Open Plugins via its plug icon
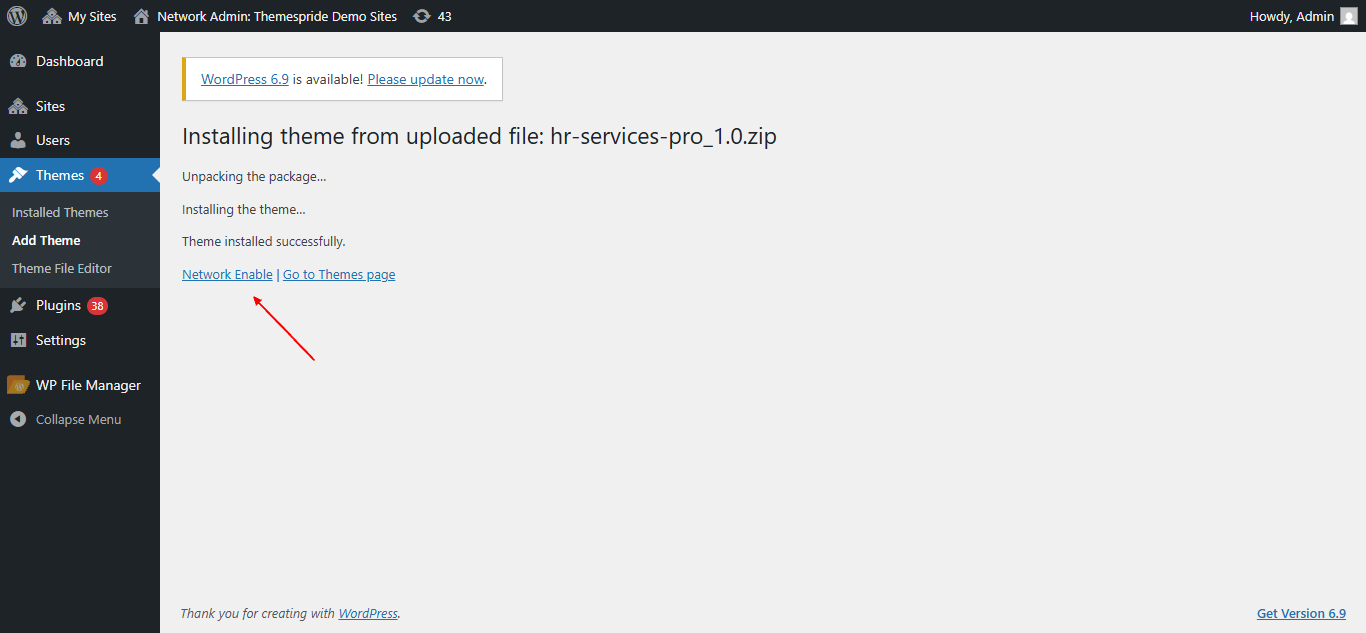The width and height of the screenshot is (1366, 633). (18, 305)
